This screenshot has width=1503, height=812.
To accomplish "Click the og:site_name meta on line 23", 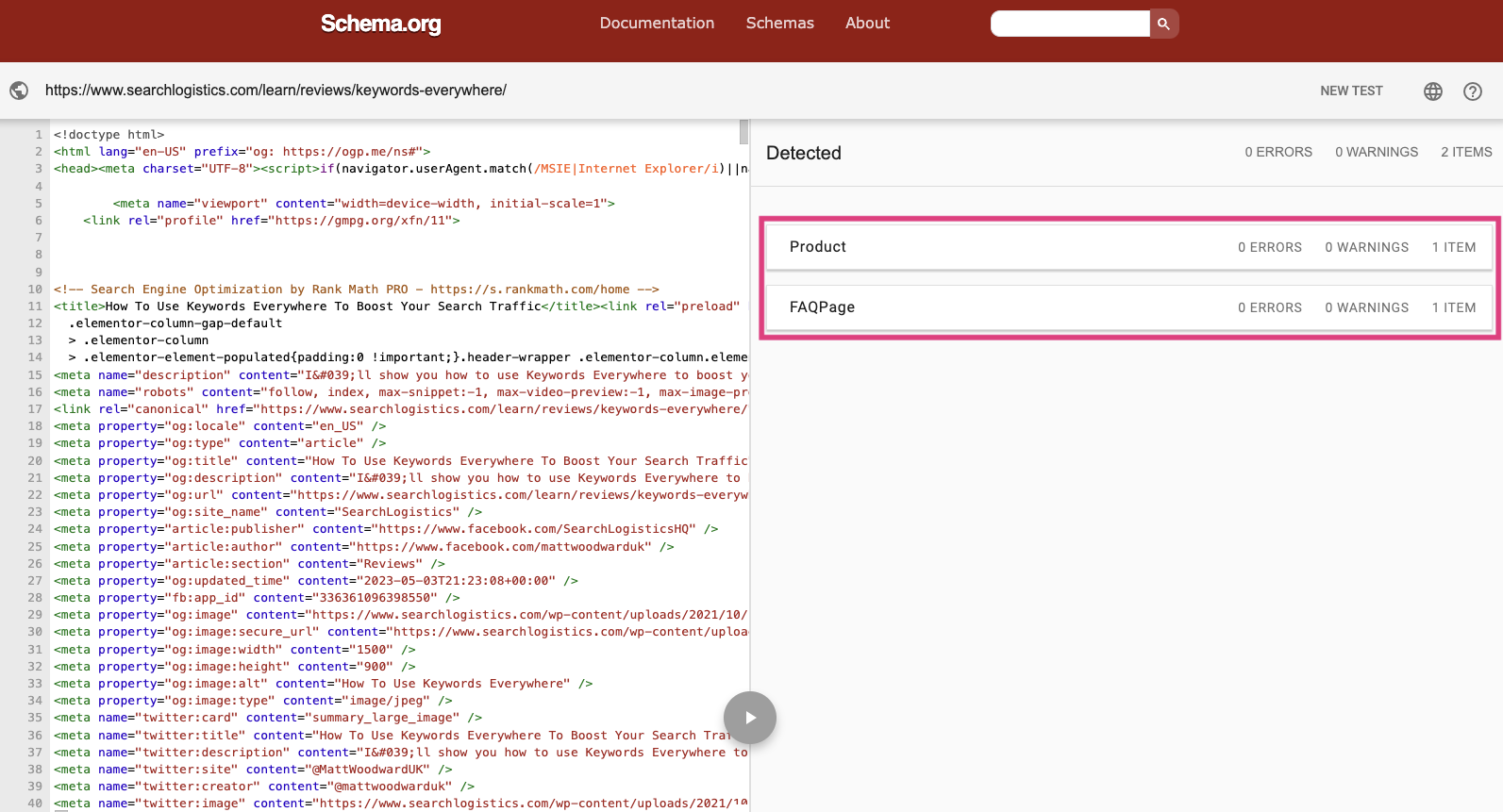I will (x=268, y=512).
